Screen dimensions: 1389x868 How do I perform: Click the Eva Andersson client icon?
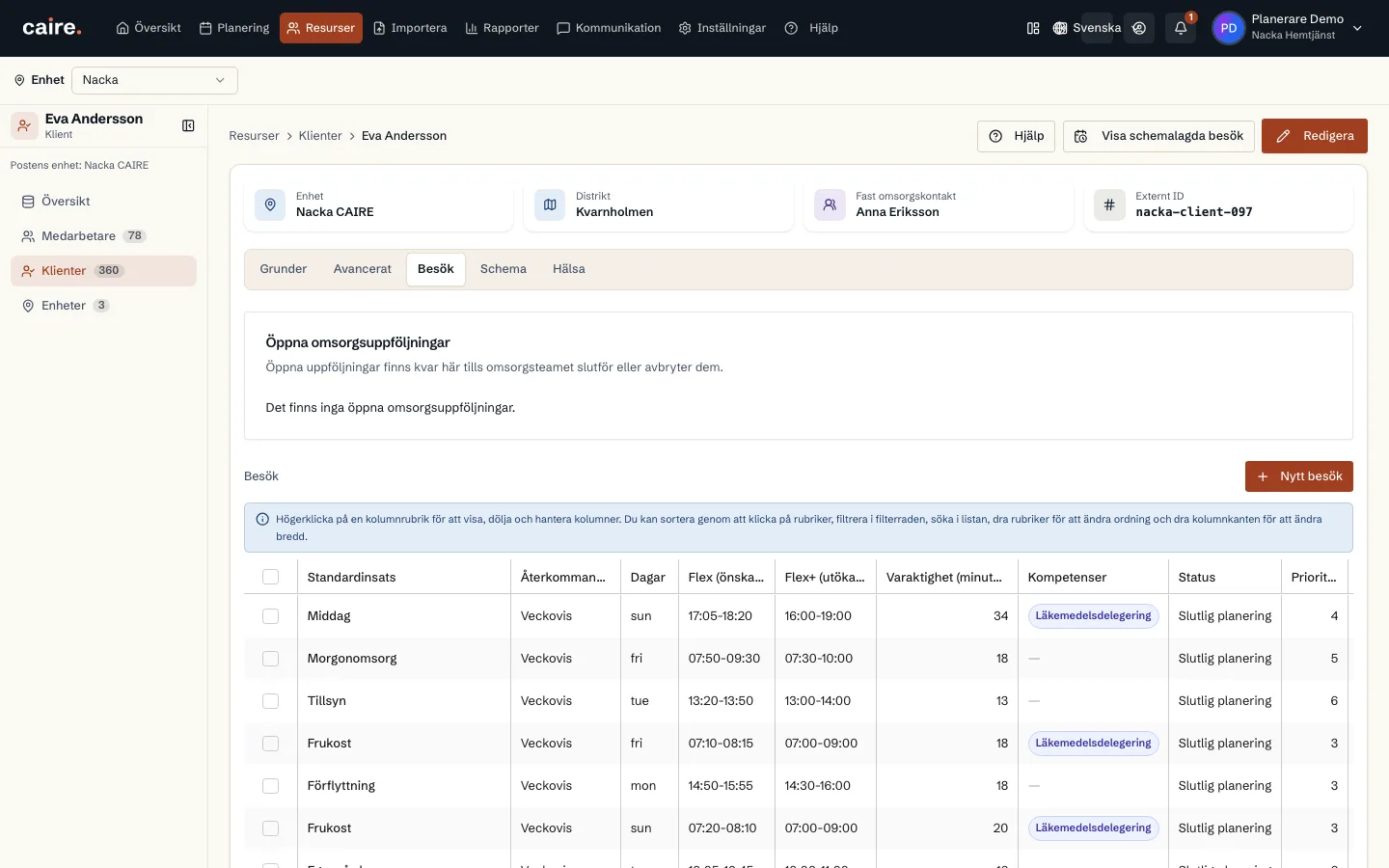(24, 125)
